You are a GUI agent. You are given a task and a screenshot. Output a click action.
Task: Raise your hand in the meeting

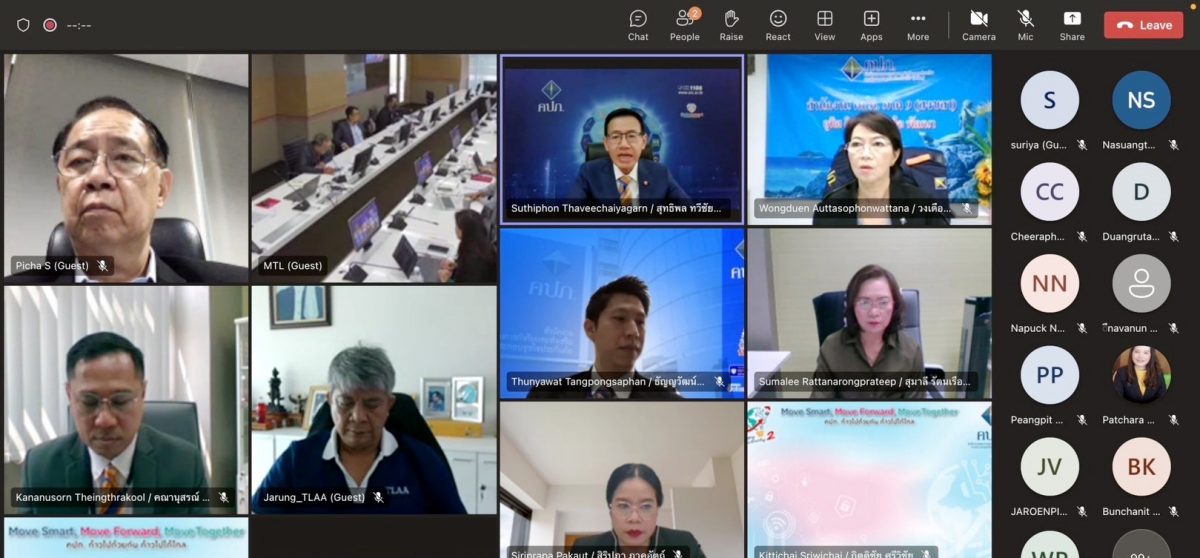[x=731, y=25]
